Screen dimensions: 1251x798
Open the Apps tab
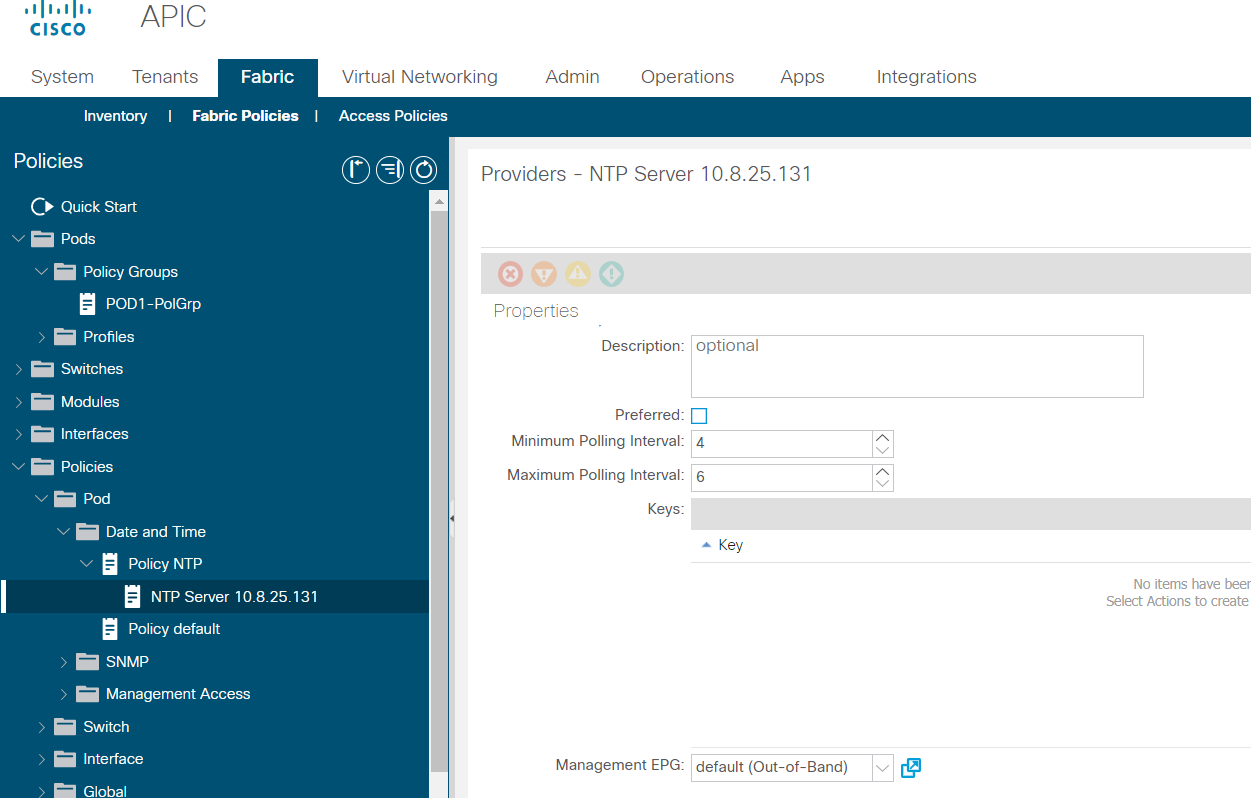click(802, 77)
